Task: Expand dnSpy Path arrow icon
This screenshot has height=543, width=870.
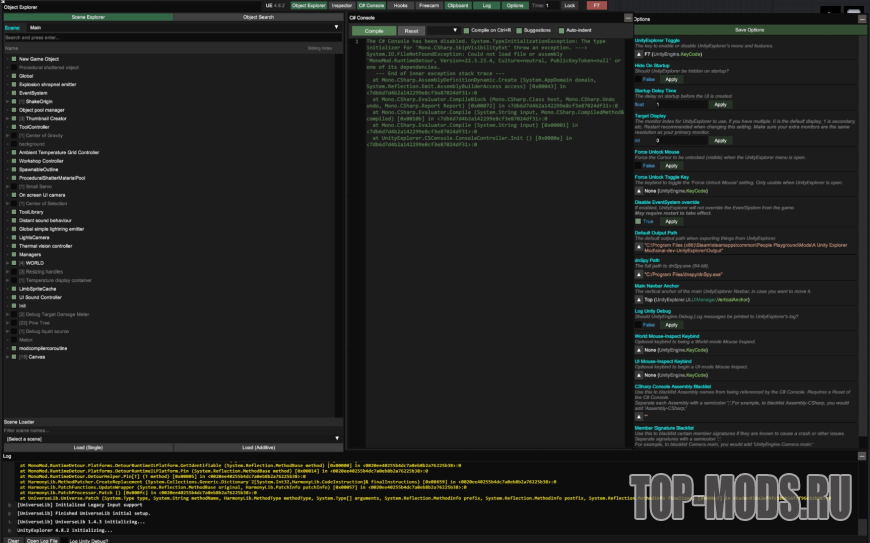Action: click(x=639, y=275)
